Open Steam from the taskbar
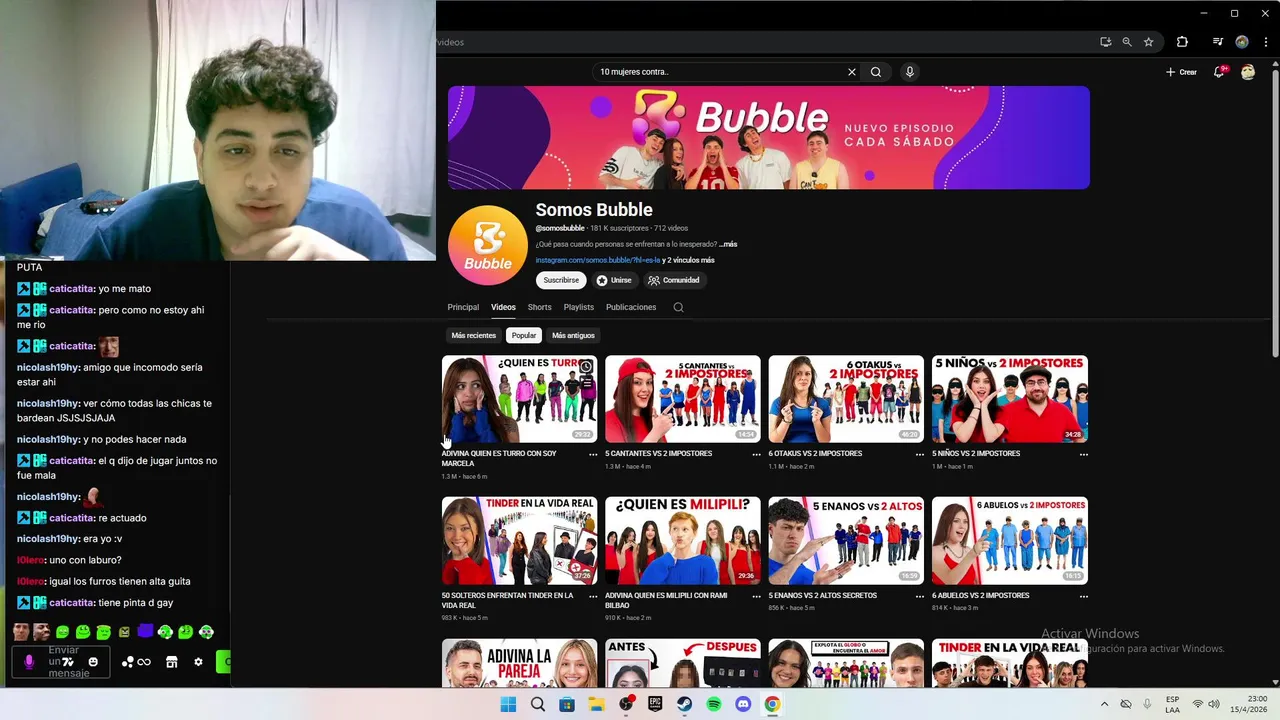This screenshot has width=1280, height=720. tap(684, 704)
